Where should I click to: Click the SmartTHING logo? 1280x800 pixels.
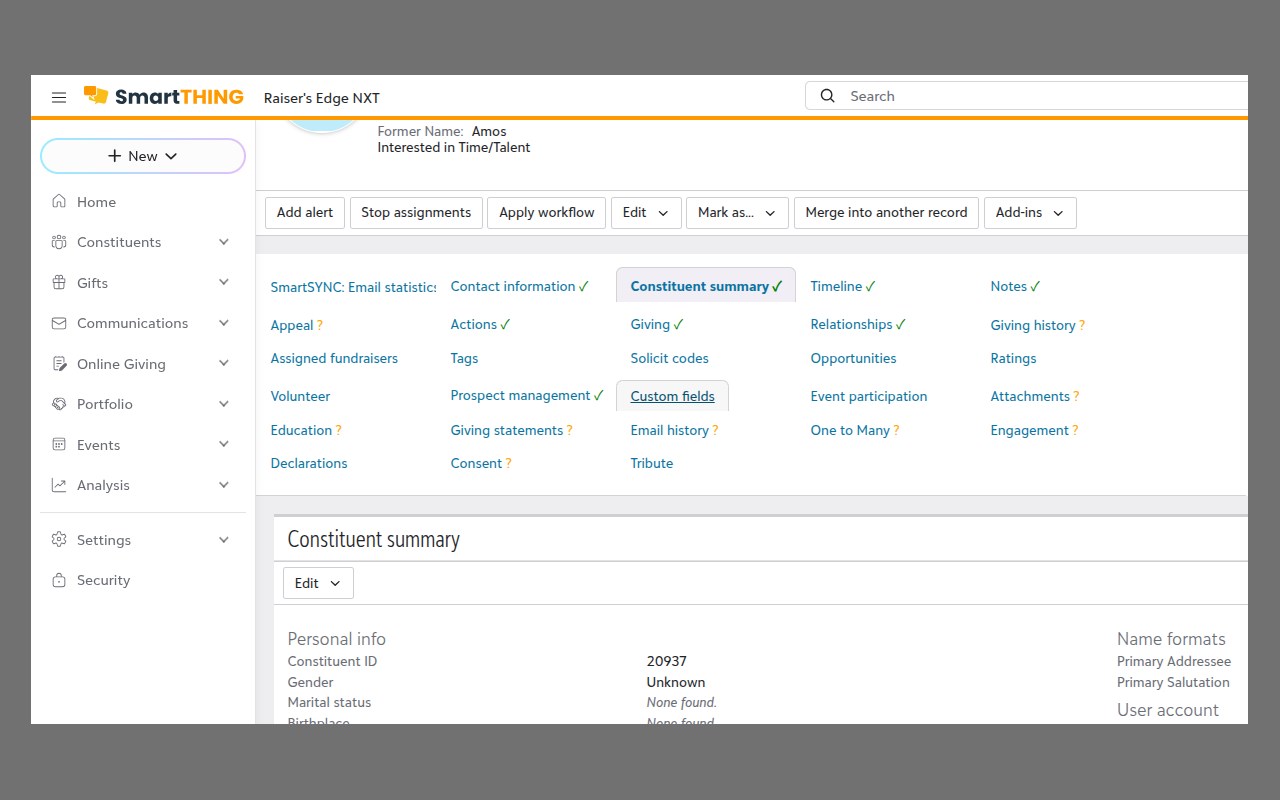[x=164, y=97]
